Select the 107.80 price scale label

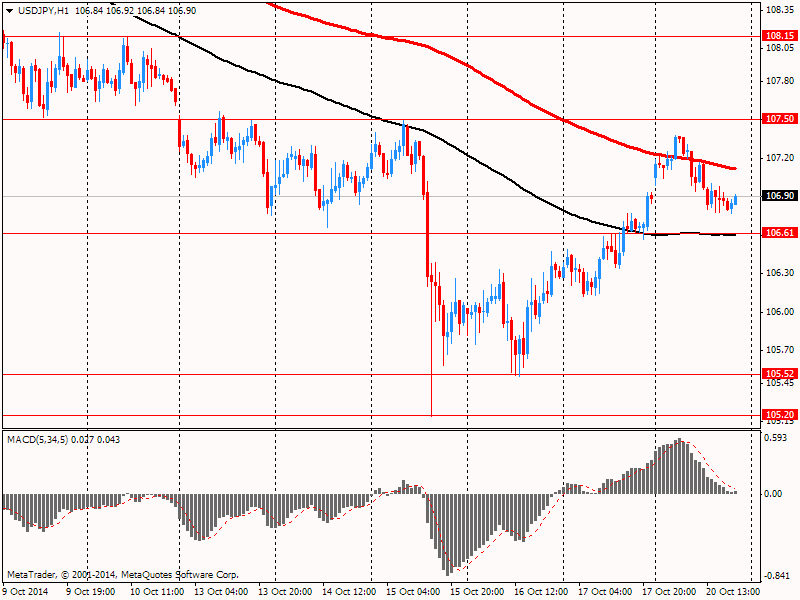[x=780, y=81]
